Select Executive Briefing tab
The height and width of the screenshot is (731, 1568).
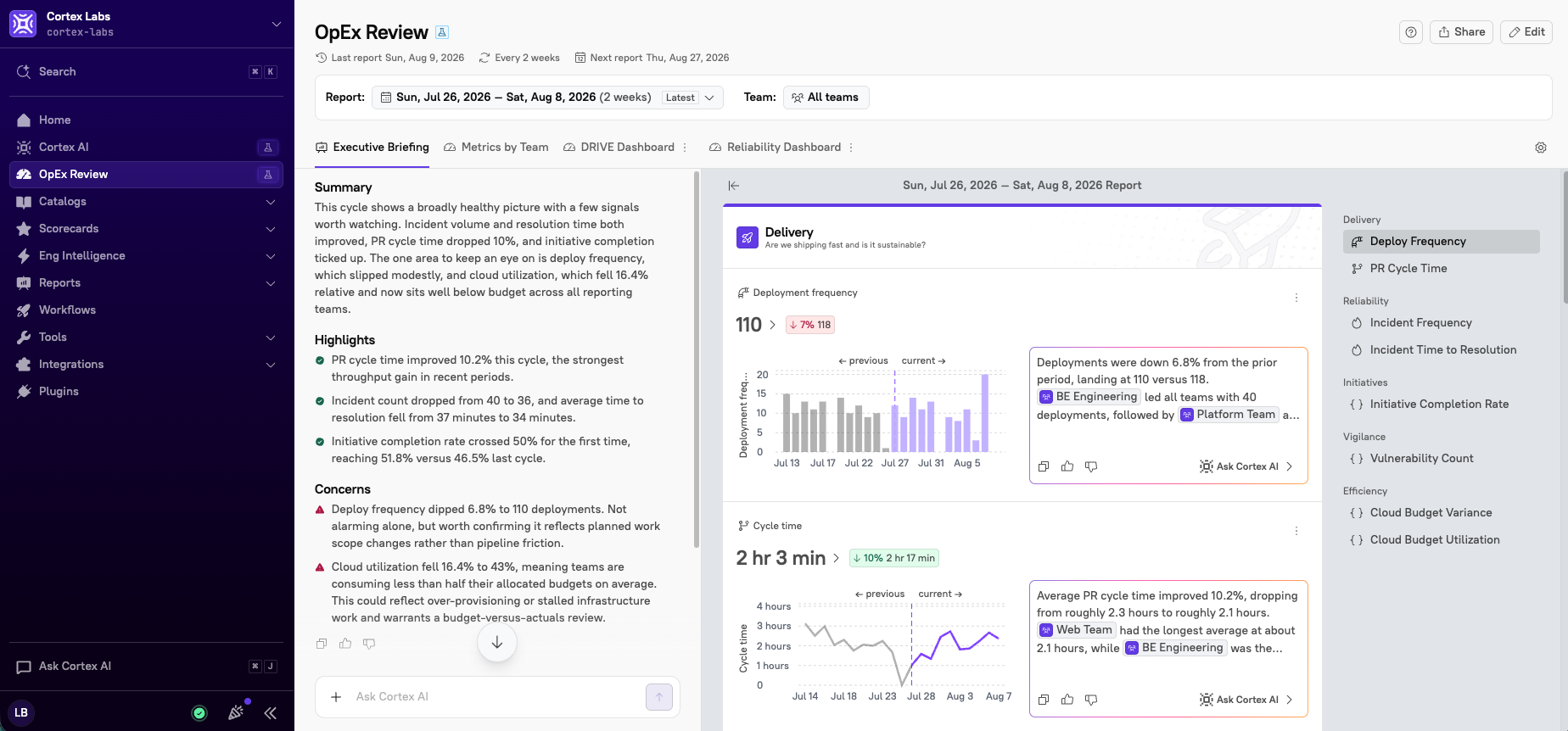(372, 148)
